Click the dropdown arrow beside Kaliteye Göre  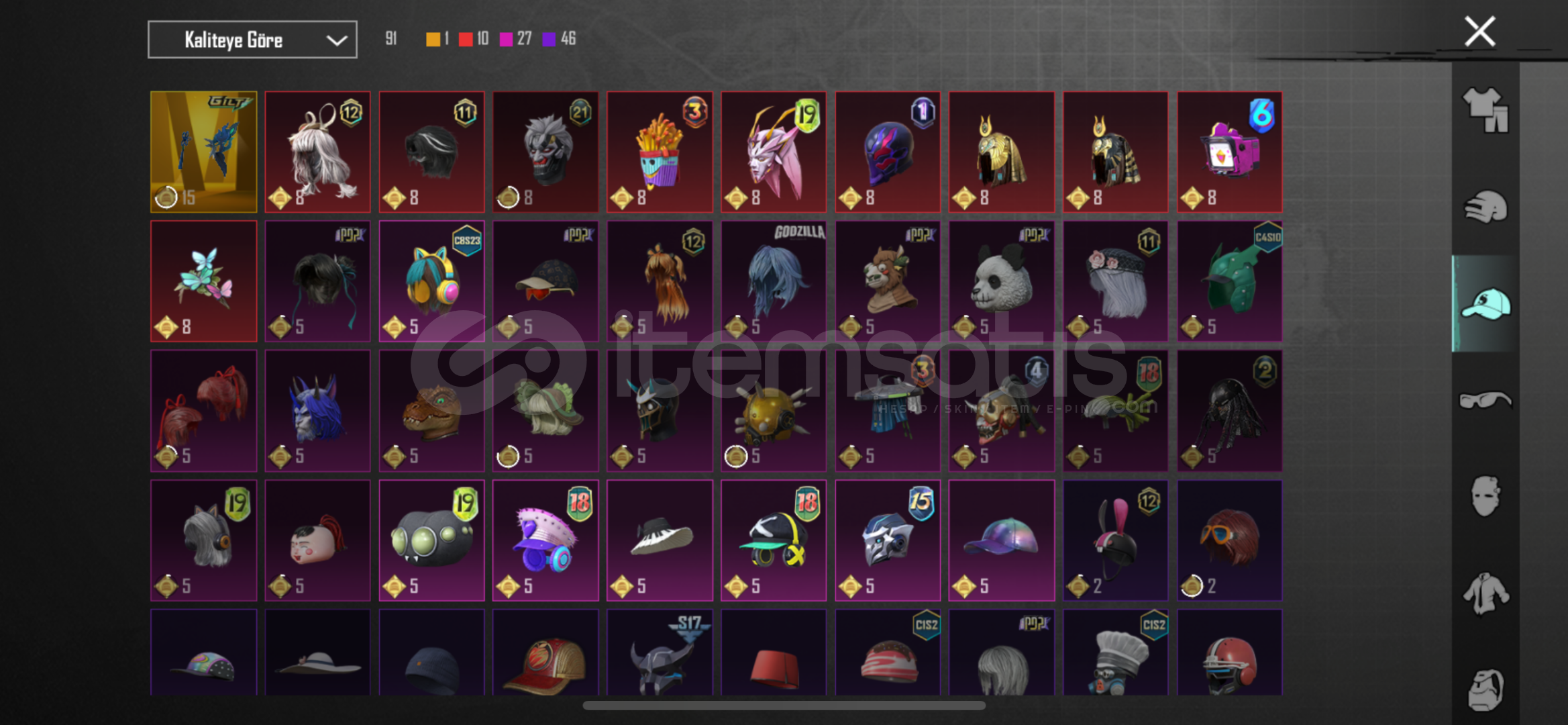point(336,40)
